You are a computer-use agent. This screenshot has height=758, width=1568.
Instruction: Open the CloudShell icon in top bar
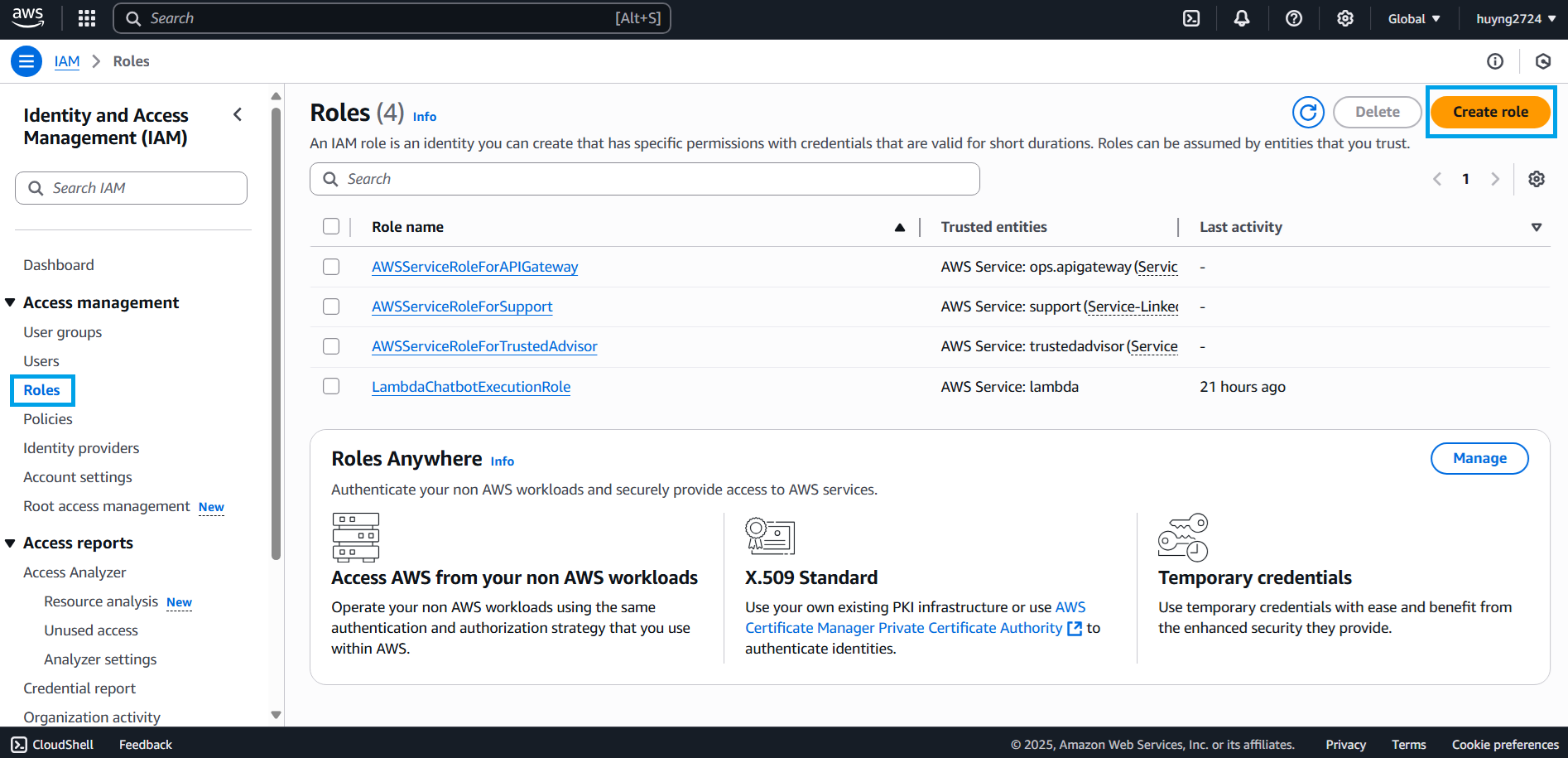[x=1191, y=18]
